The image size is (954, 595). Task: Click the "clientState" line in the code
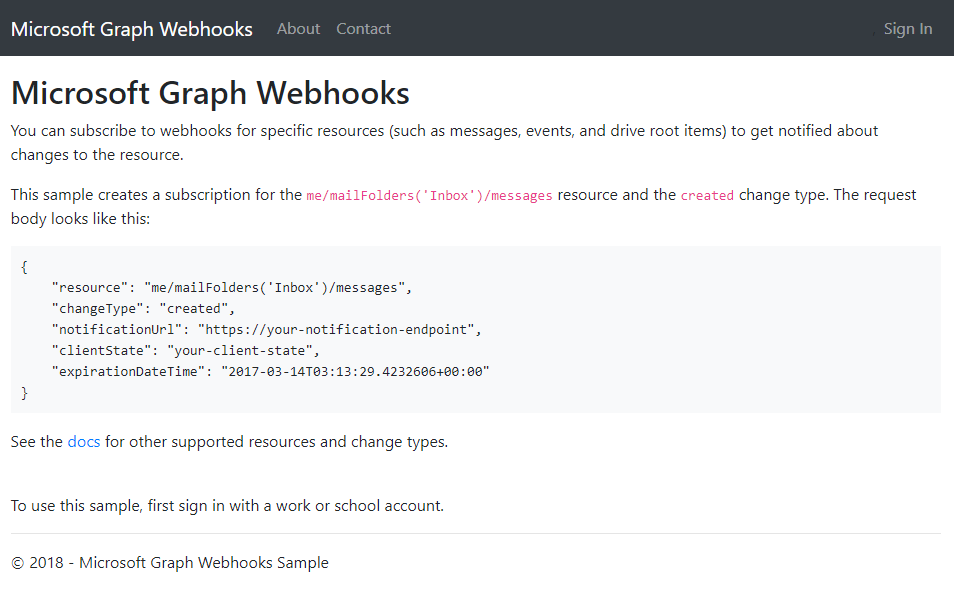[186, 350]
